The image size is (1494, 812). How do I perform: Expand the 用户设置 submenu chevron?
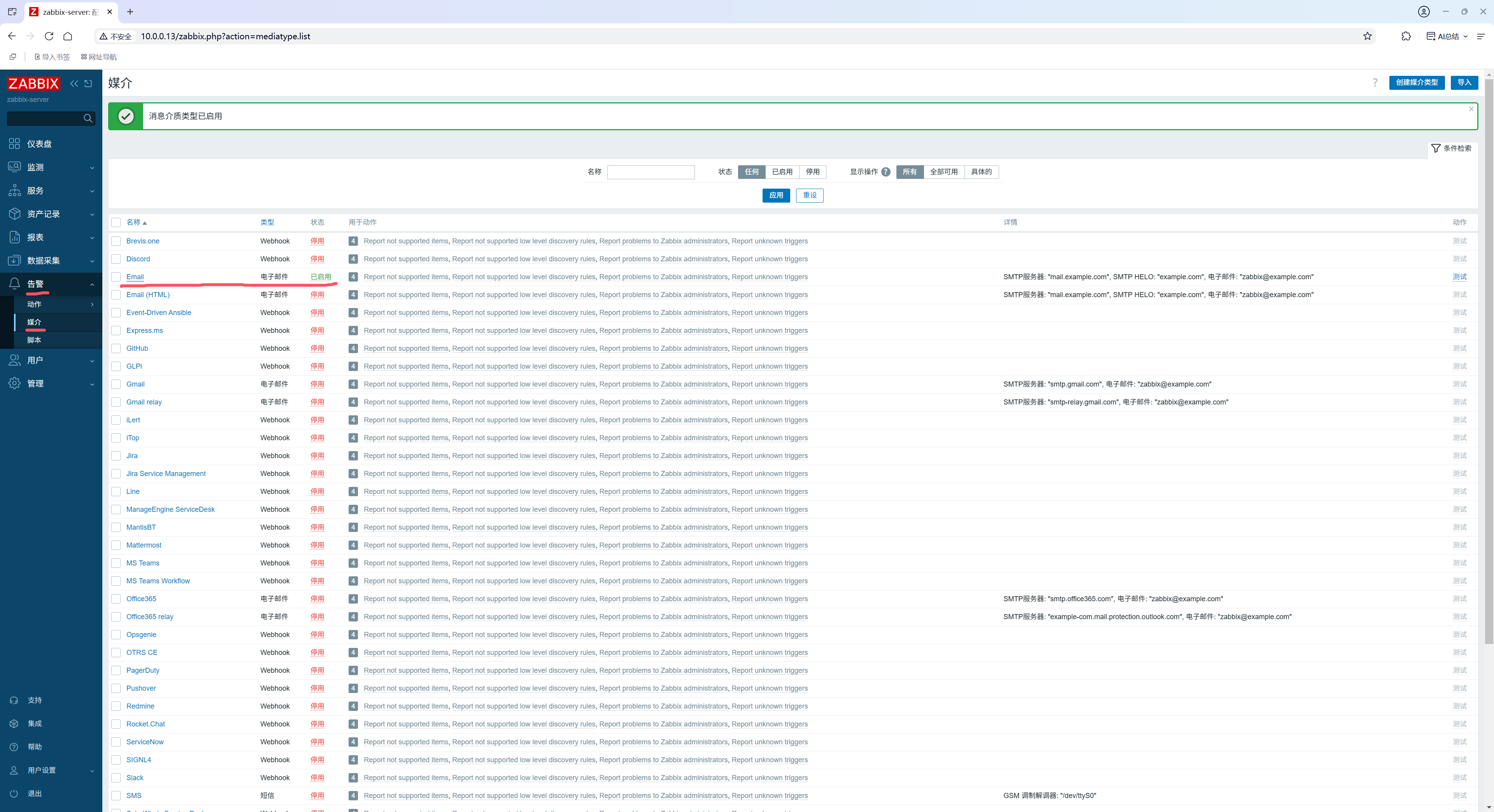pyautogui.click(x=92, y=771)
